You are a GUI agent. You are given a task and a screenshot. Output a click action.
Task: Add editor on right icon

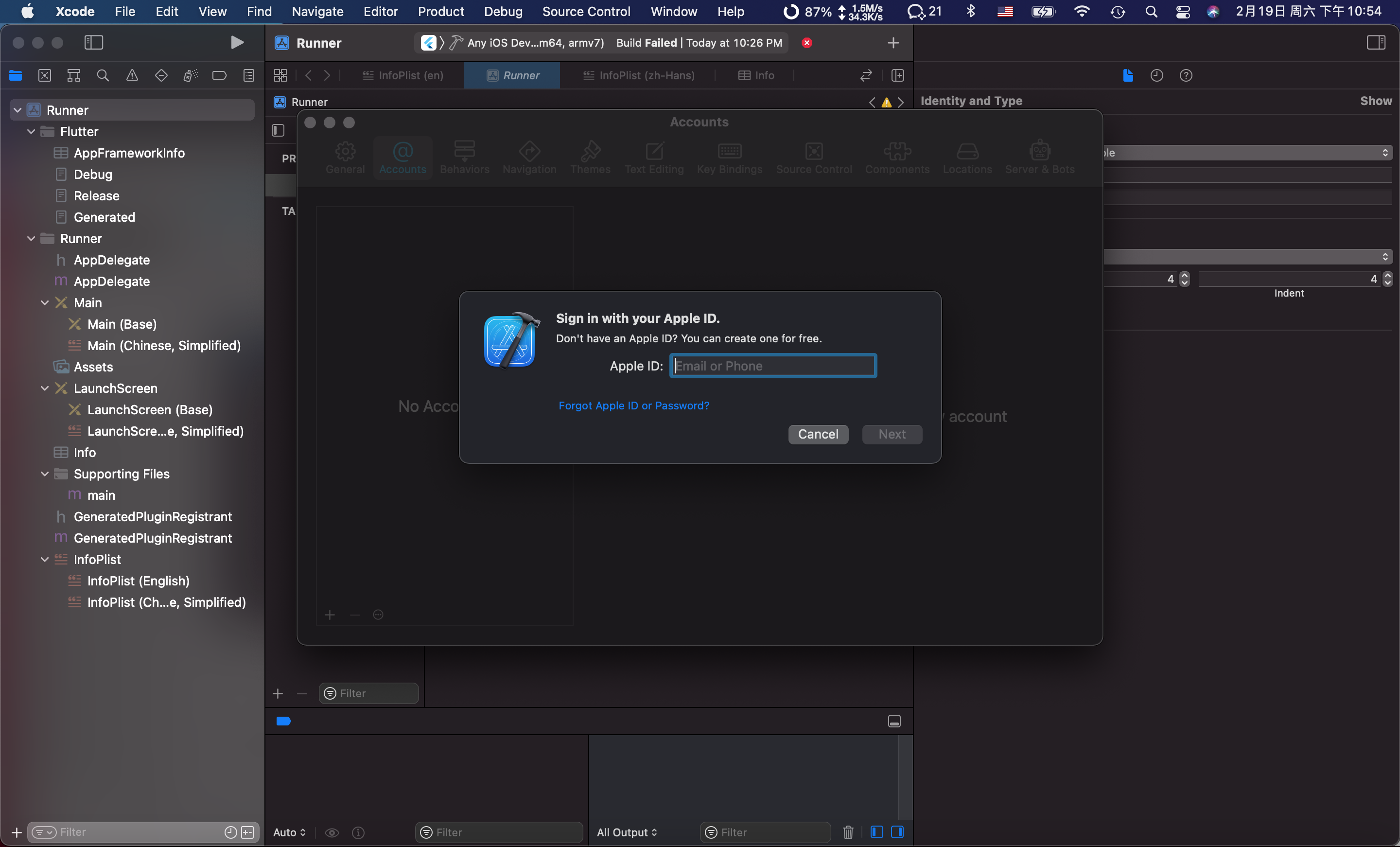[898, 75]
